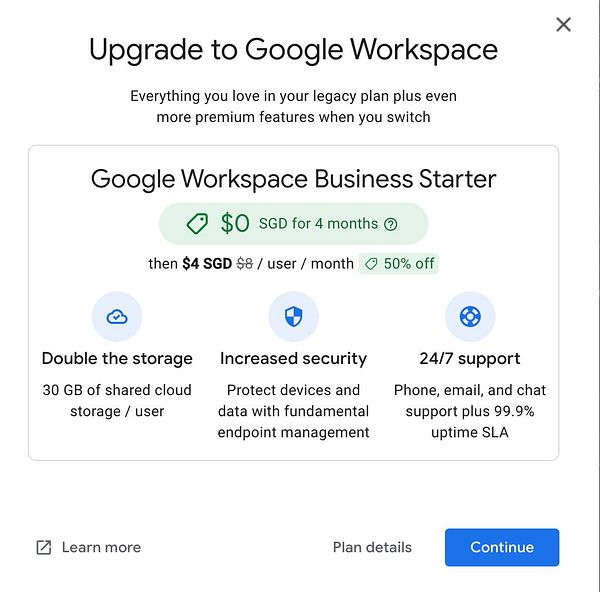Click the external-link icon beside Learn more

[x=44, y=547]
